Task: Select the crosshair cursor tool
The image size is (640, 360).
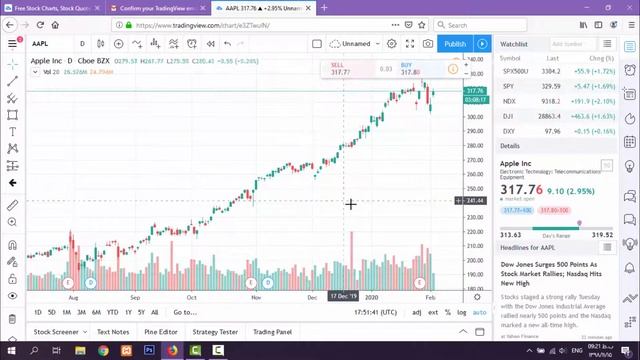Action: [12, 64]
